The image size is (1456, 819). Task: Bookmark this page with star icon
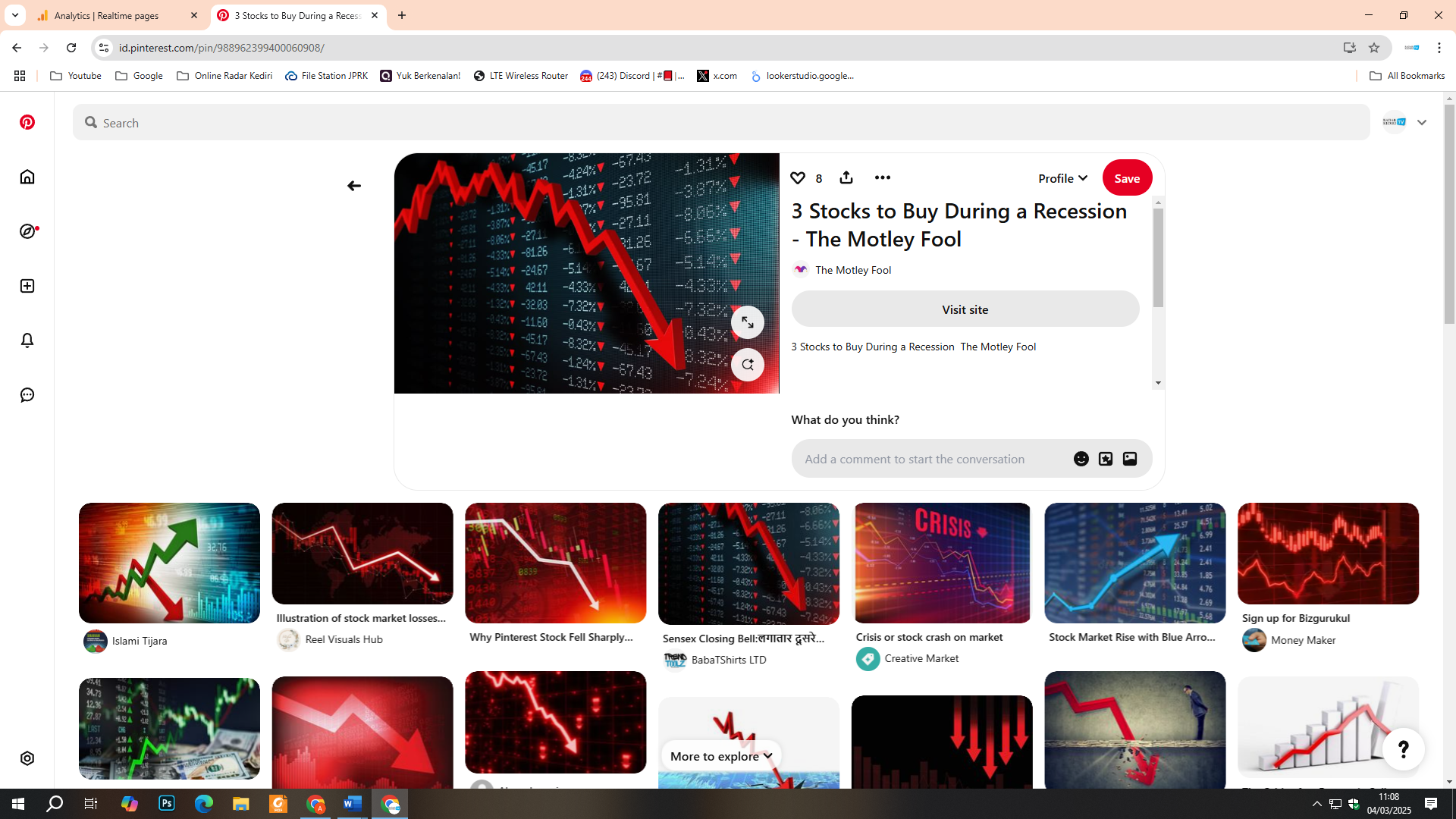click(1374, 48)
